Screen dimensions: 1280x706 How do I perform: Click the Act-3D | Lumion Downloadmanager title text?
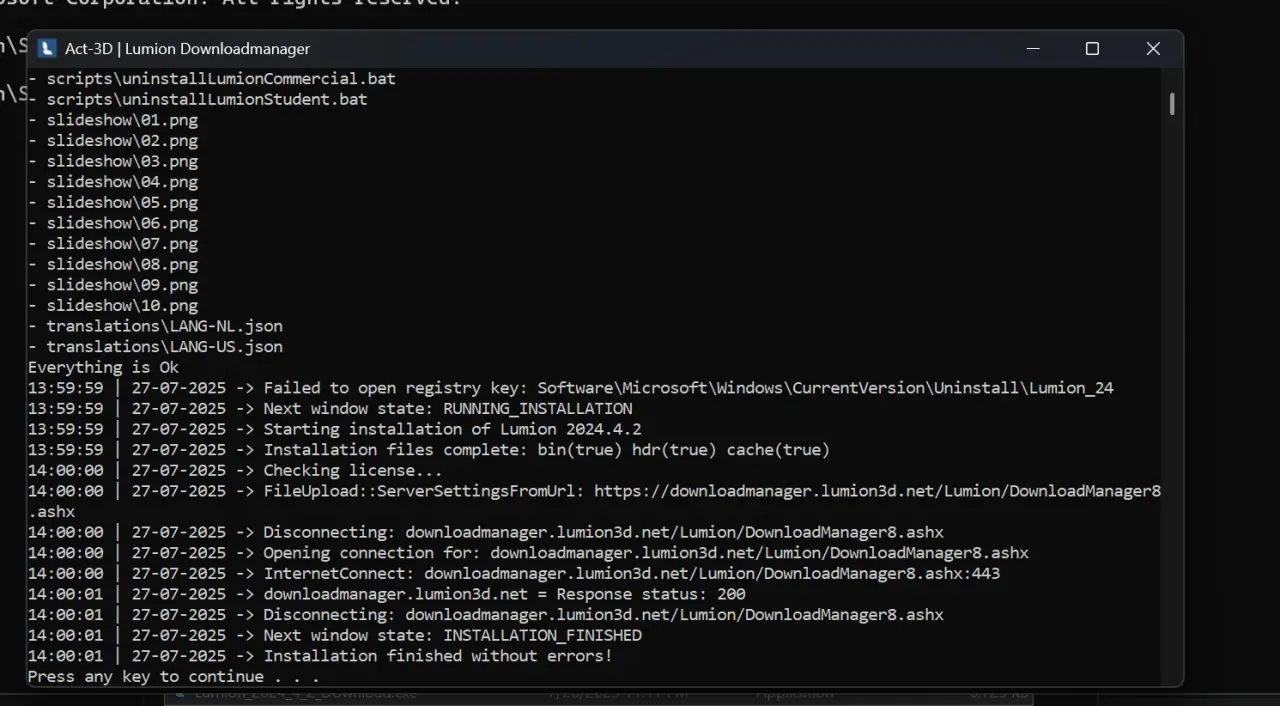[x=187, y=49]
